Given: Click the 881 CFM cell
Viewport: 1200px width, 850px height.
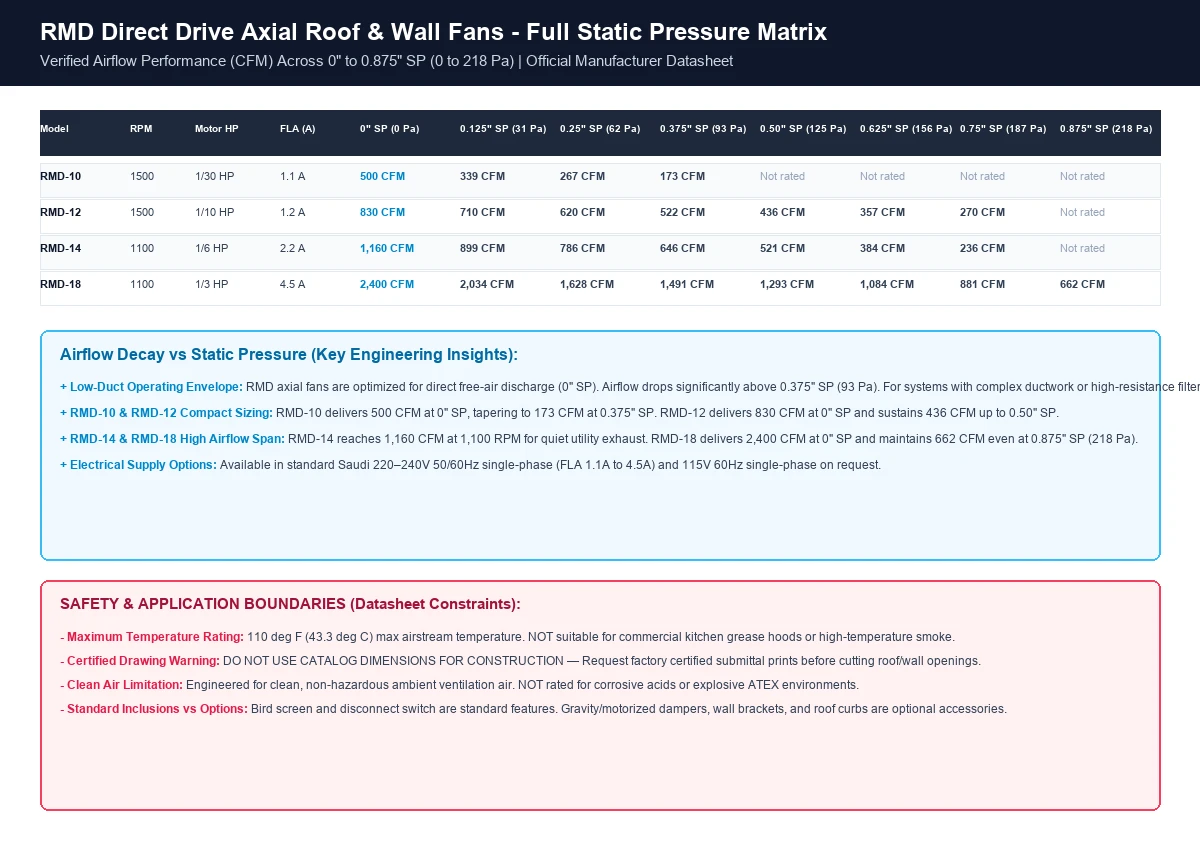Looking at the screenshot, I should (x=983, y=285).
